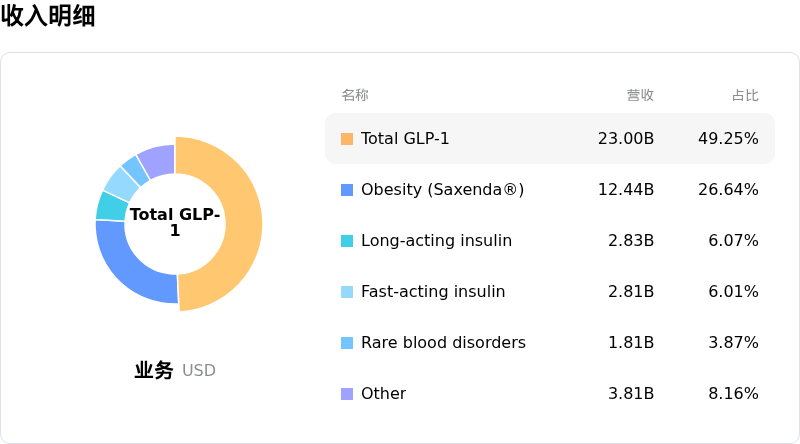Click the light blue Fast-acting insulin swatch
The width and height of the screenshot is (800, 444).
tap(347, 292)
